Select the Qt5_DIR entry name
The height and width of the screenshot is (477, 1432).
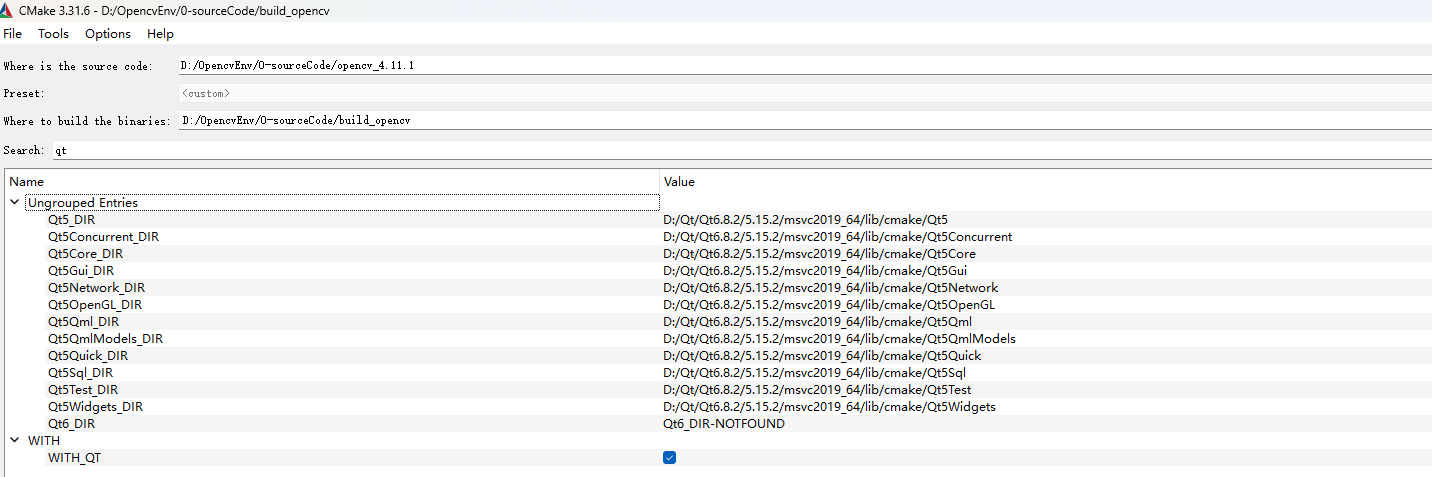coord(72,220)
